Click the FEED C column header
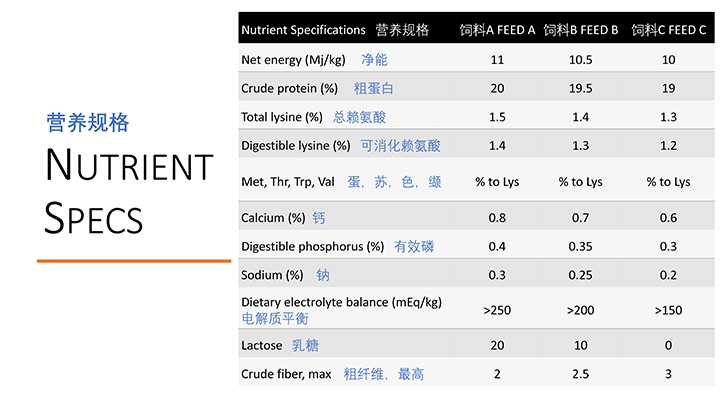This screenshot has height=405, width=720. (667, 30)
